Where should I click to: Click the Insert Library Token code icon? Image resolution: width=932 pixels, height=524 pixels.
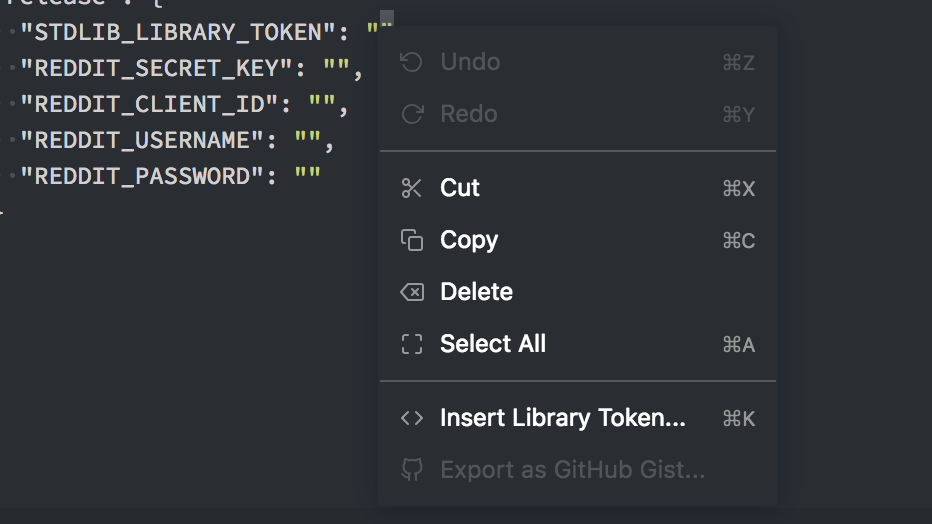click(x=411, y=418)
